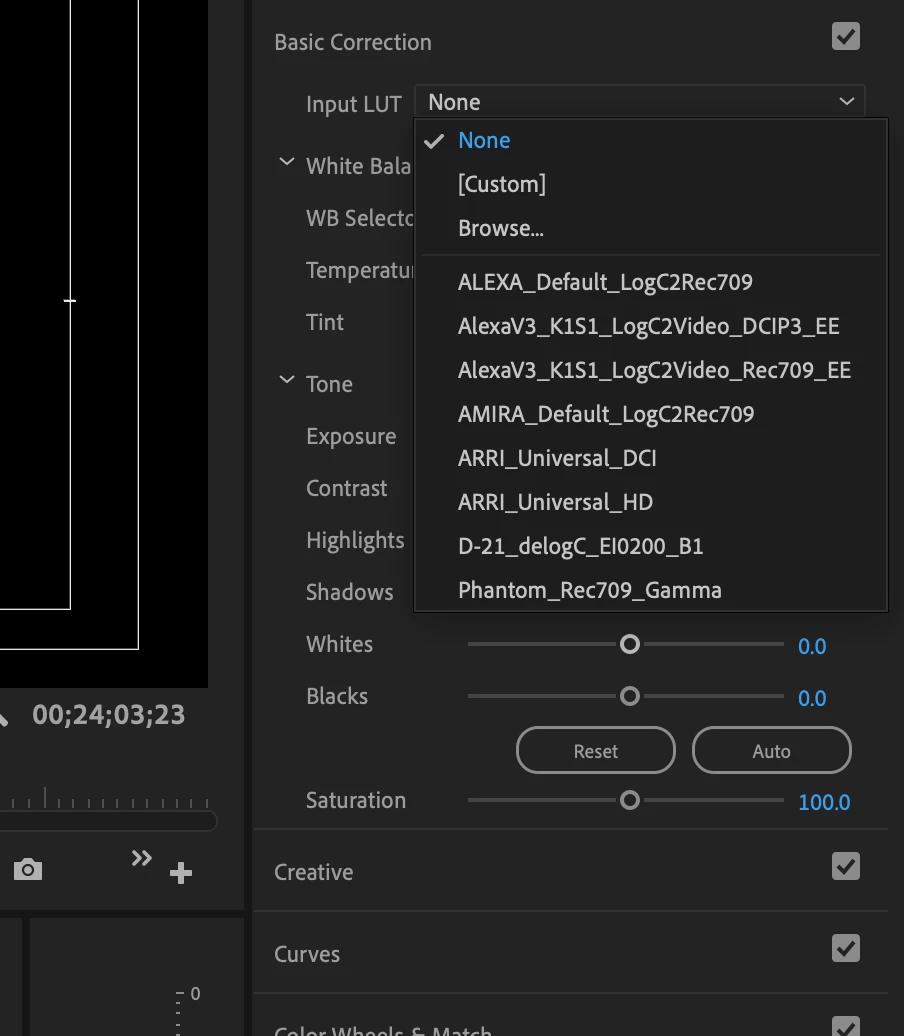Click the Contrast label

346,488
